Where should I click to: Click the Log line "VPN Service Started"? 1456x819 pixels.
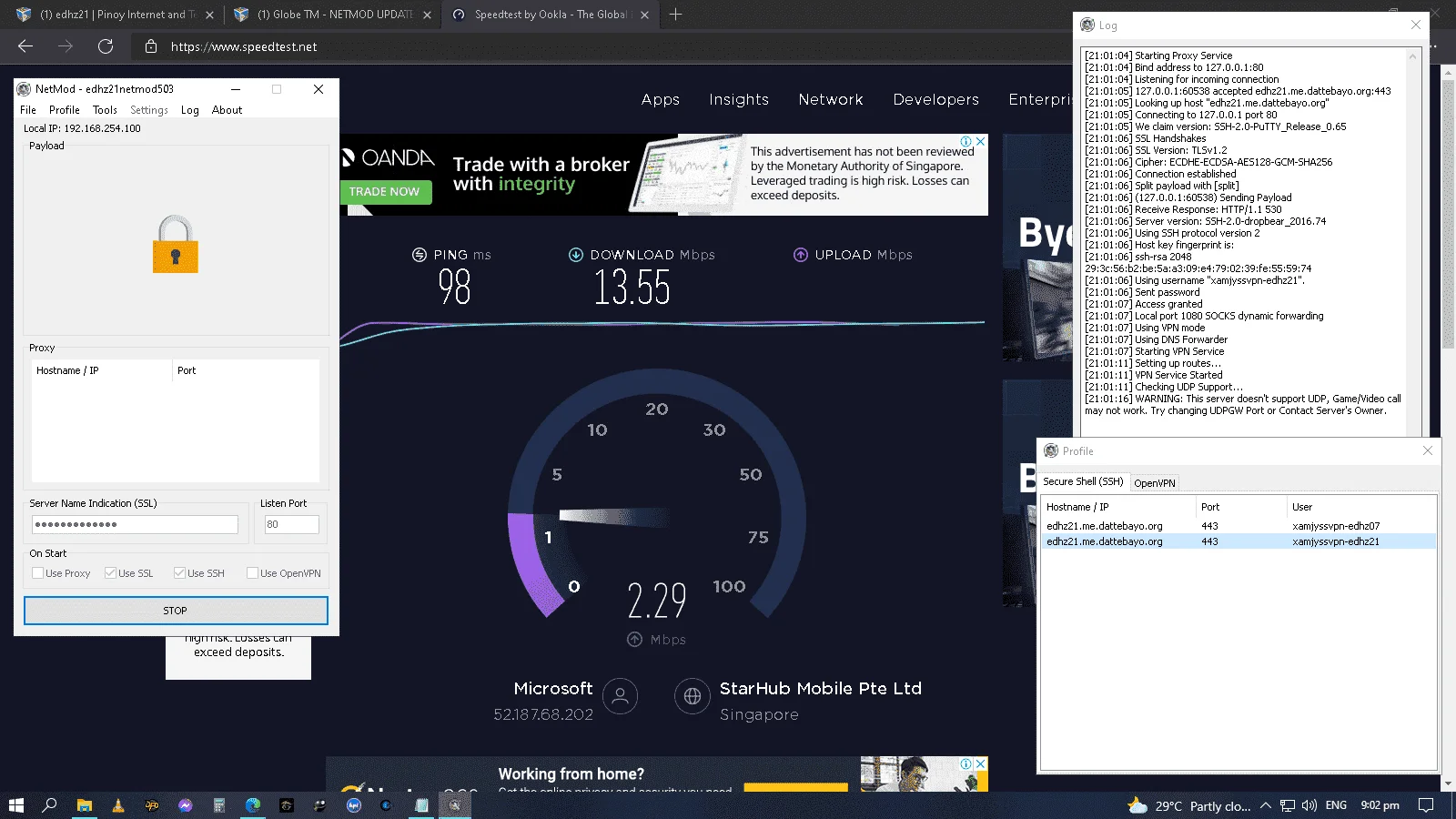click(x=1154, y=375)
